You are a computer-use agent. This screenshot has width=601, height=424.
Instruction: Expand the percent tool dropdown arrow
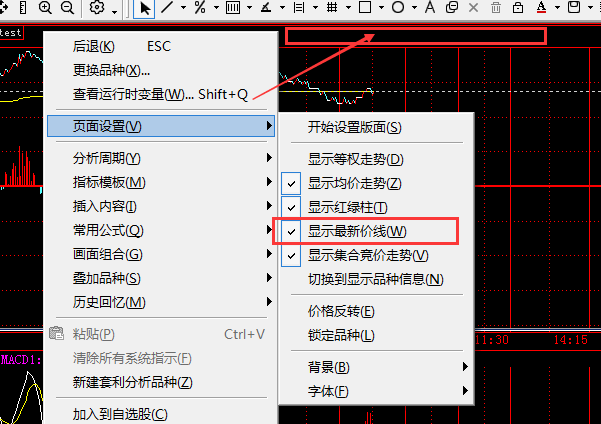point(217,7)
